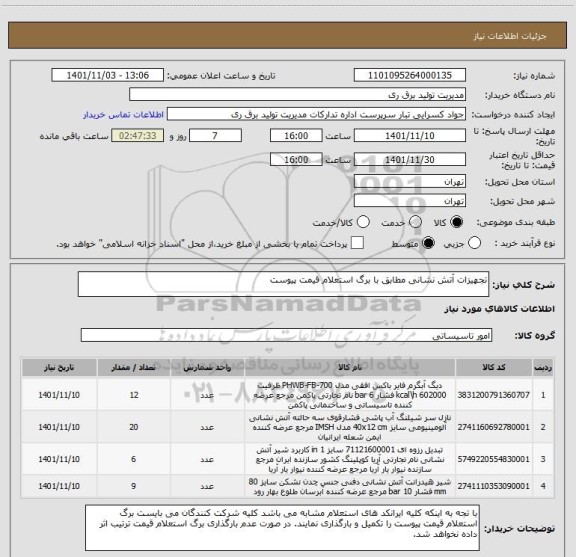Click the quantity 12 cell in row 1

134,395
